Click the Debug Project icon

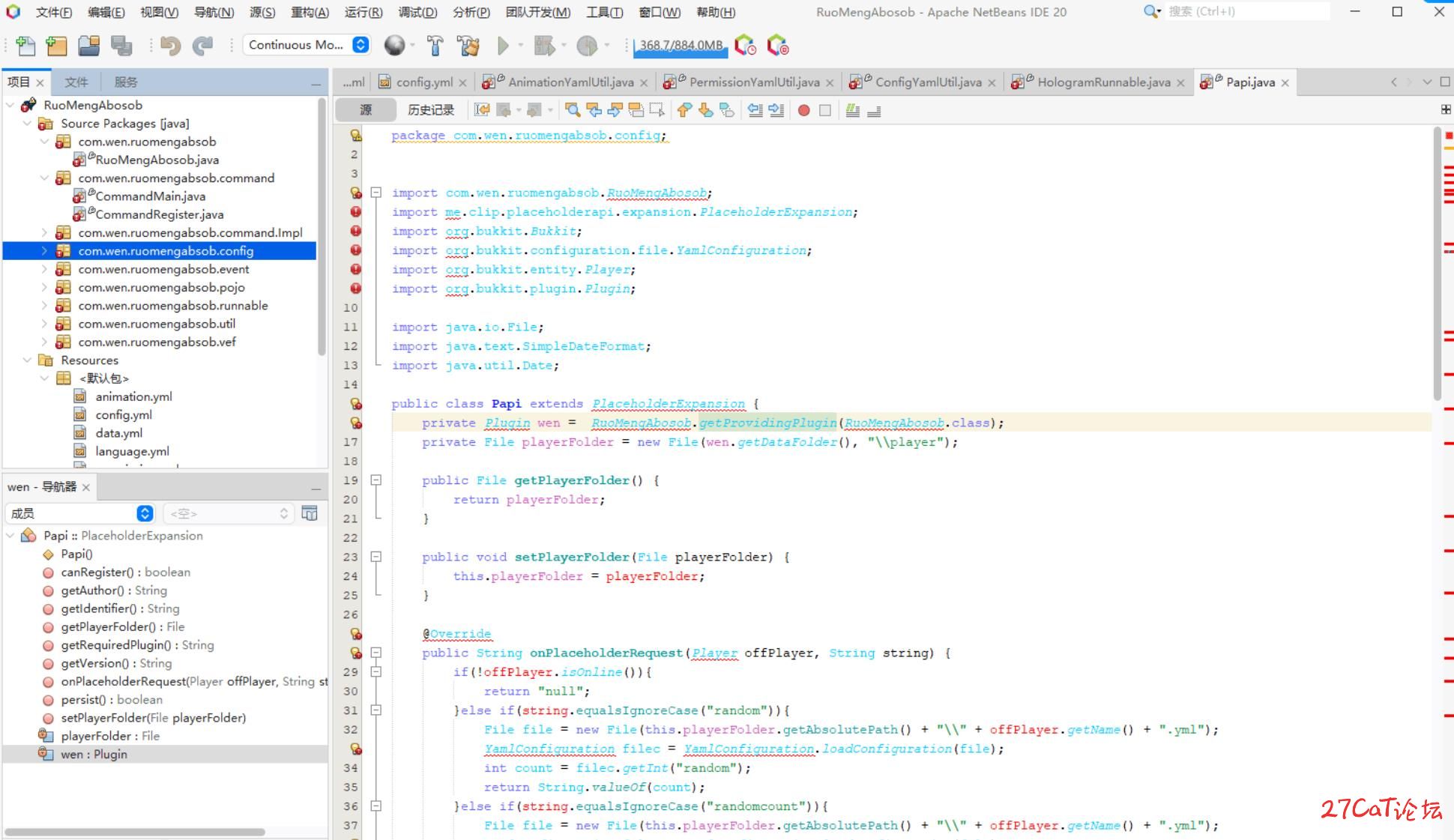coord(543,46)
